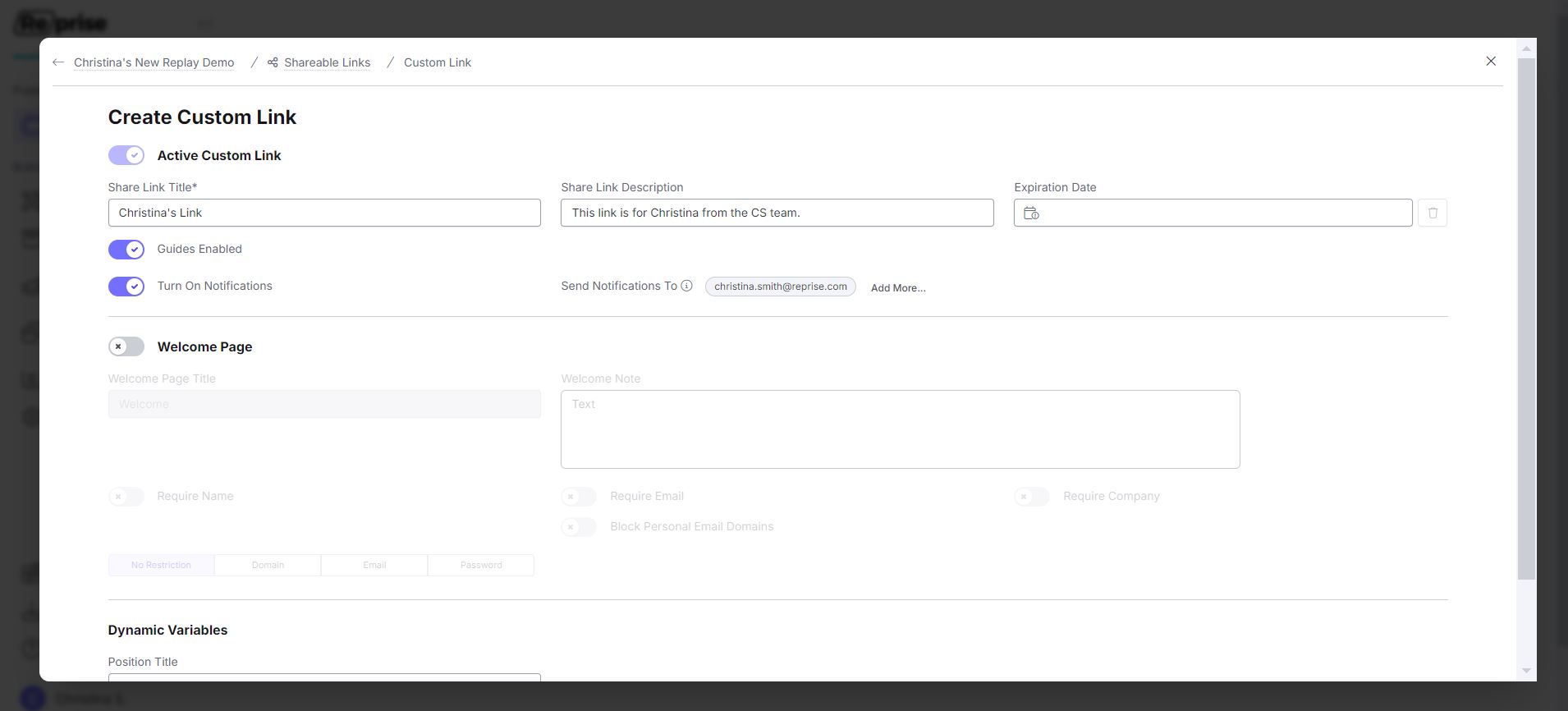
Task: Toggle the Require Company switch
Action: (x=1032, y=496)
